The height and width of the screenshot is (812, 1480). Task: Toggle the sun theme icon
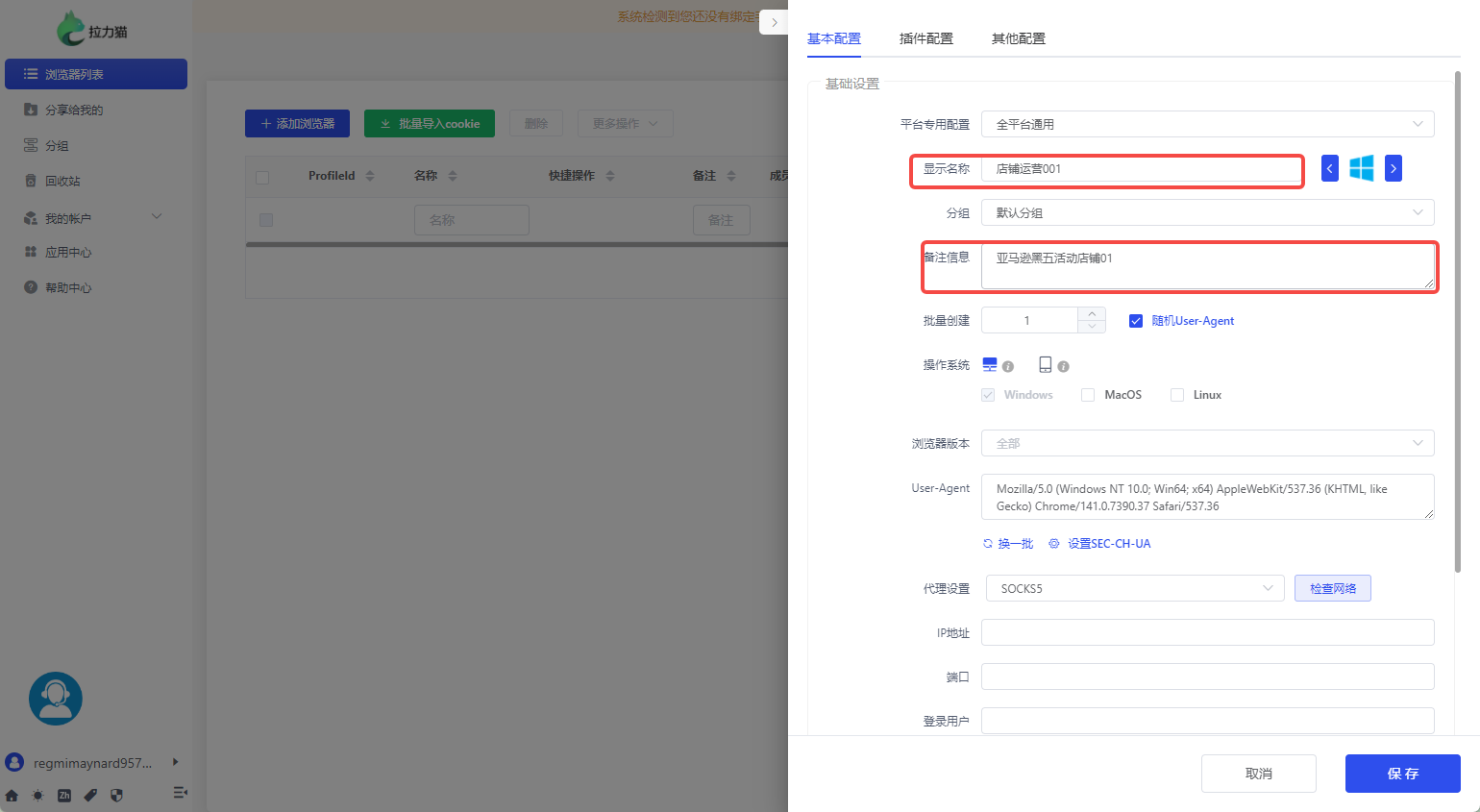coord(37,795)
